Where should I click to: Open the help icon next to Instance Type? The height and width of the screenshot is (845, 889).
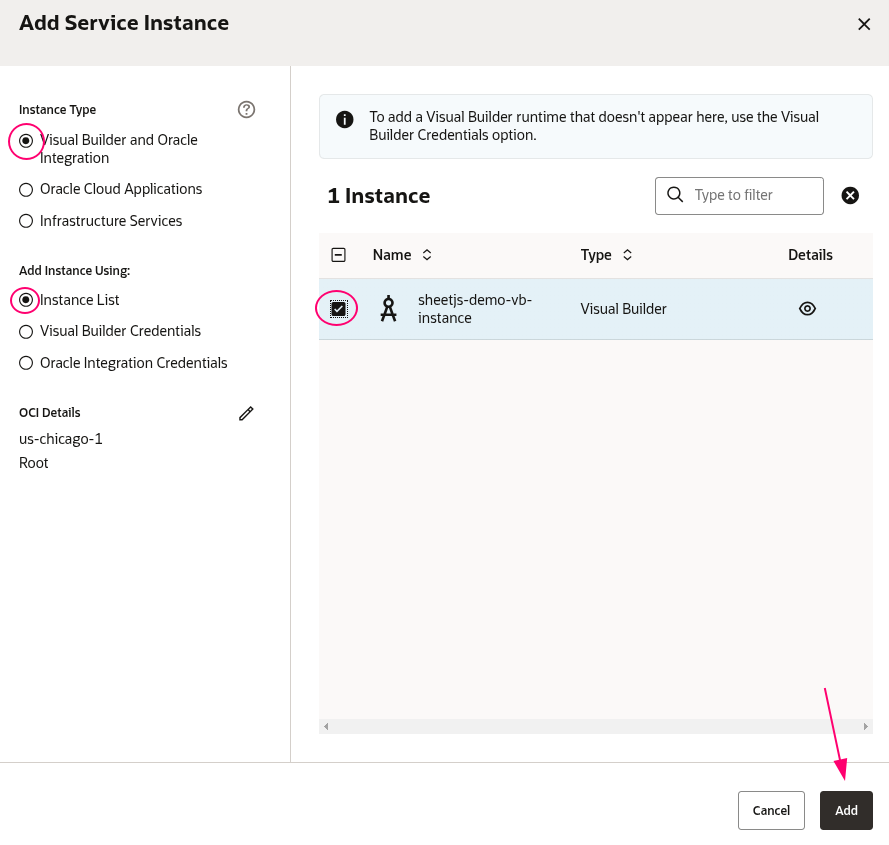pos(246,110)
